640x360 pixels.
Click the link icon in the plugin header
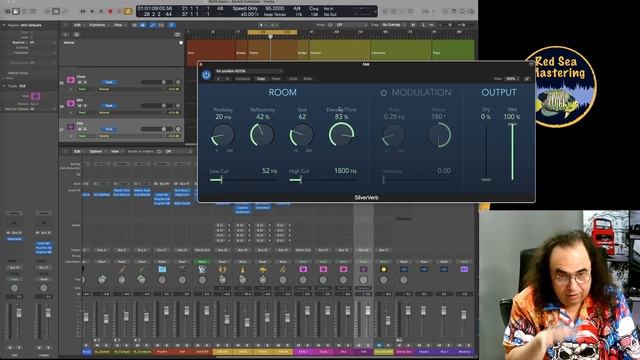pyautogui.click(x=527, y=78)
